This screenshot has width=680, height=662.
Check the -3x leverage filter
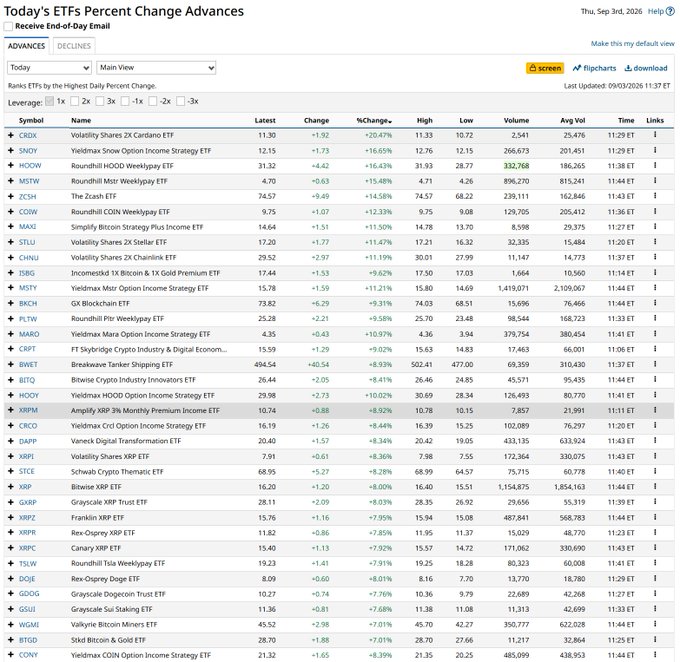[x=180, y=101]
